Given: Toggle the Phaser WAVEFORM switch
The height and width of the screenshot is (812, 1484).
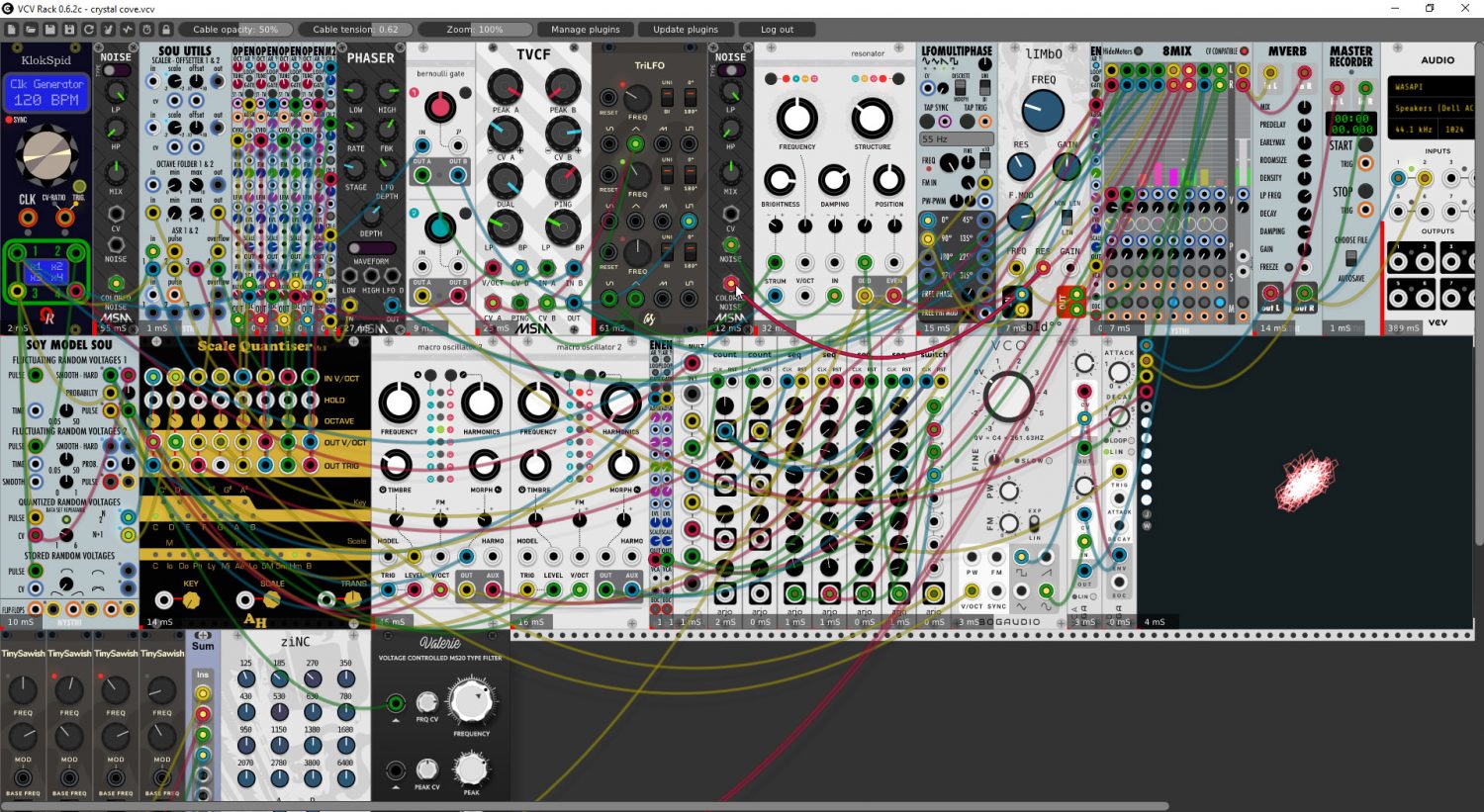Looking at the screenshot, I should [x=371, y=248].
